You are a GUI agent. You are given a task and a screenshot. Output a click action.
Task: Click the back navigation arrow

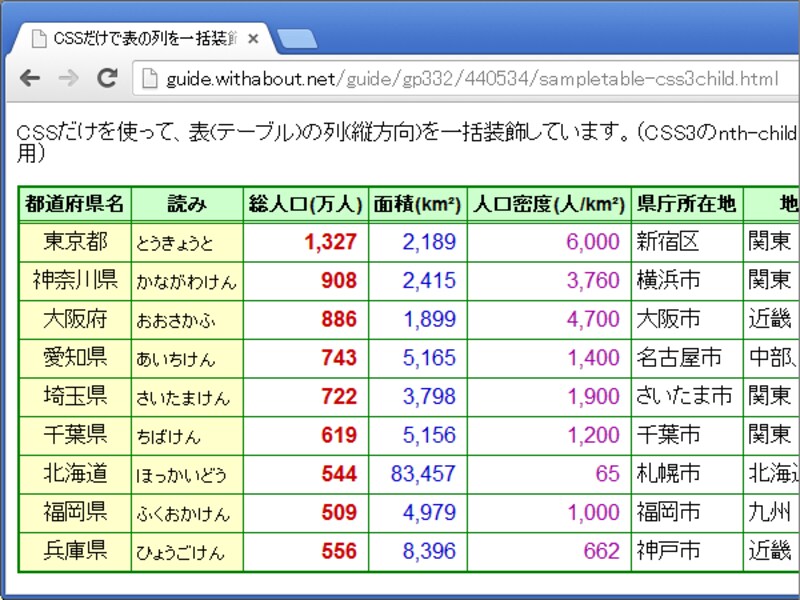[28, 79]
